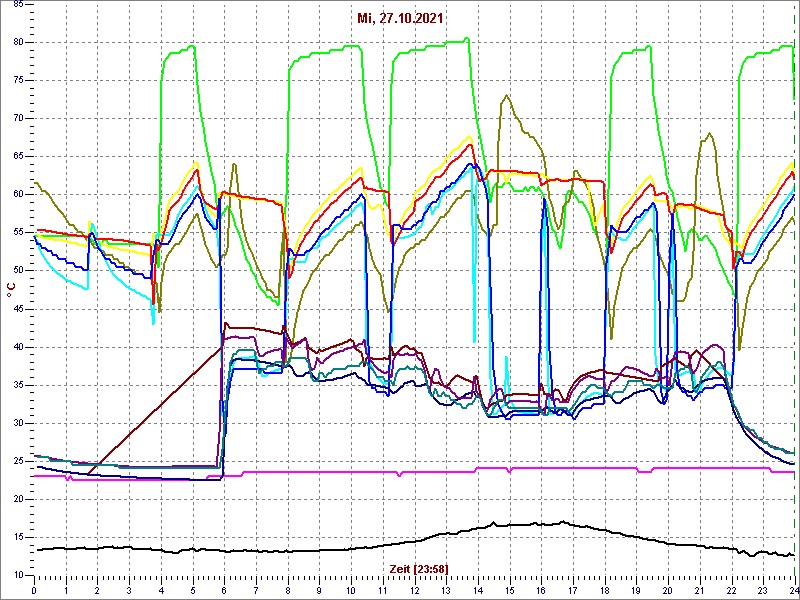The height and width of the screenshot is (600, 800).
Task: Select the 35 value on temperature axis
Action: pyautogui.click(x=18, y=385)
